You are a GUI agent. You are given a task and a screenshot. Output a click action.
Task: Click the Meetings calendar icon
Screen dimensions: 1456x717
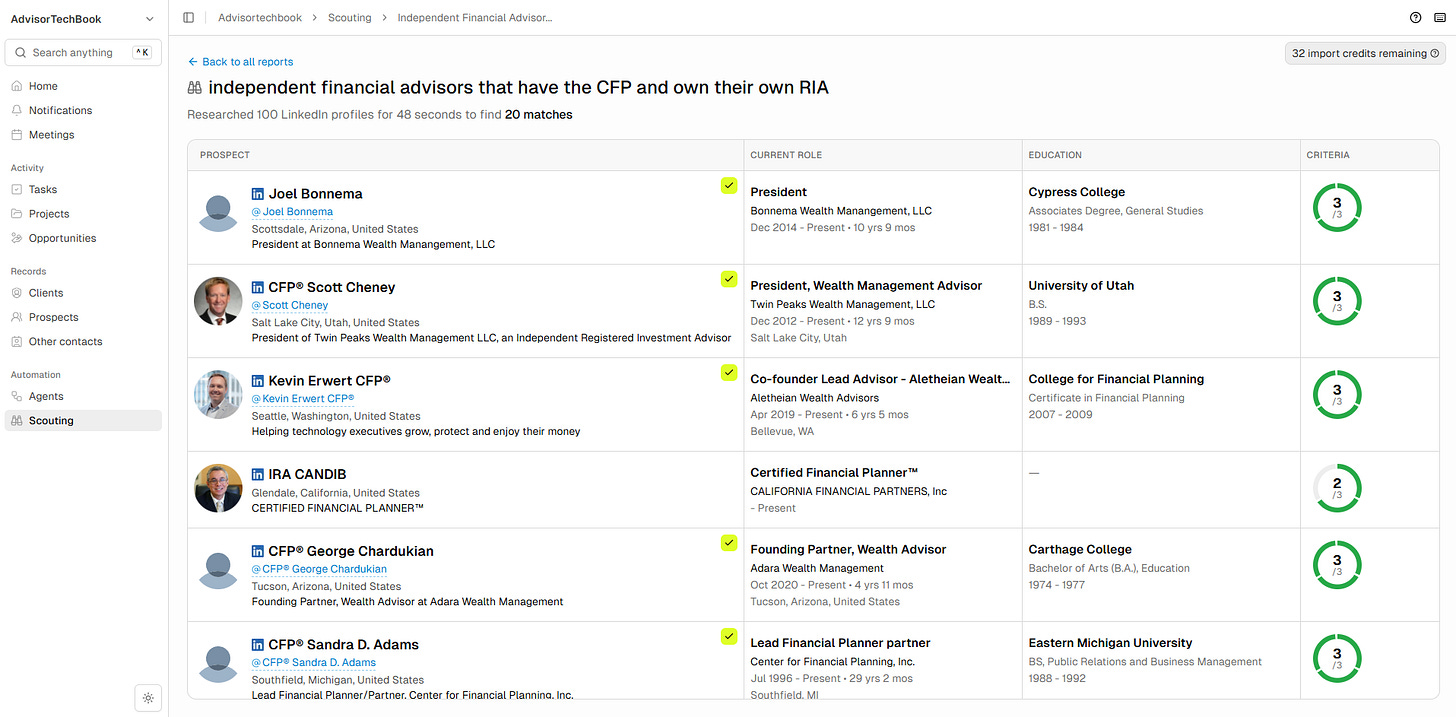click(x=17, y=135)
